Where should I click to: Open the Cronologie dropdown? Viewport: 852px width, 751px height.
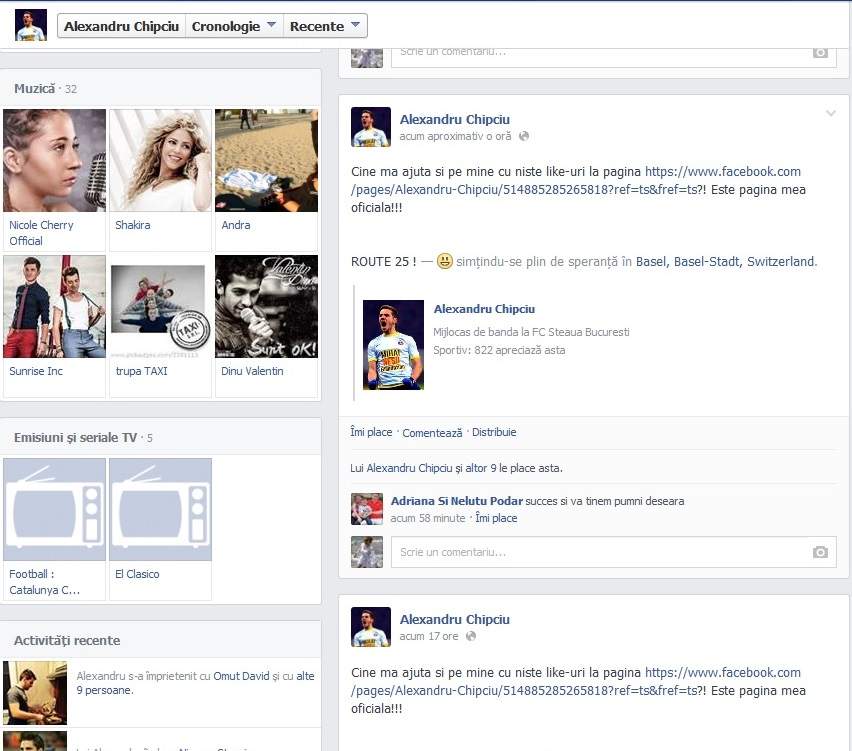click(x=234, y=26)
